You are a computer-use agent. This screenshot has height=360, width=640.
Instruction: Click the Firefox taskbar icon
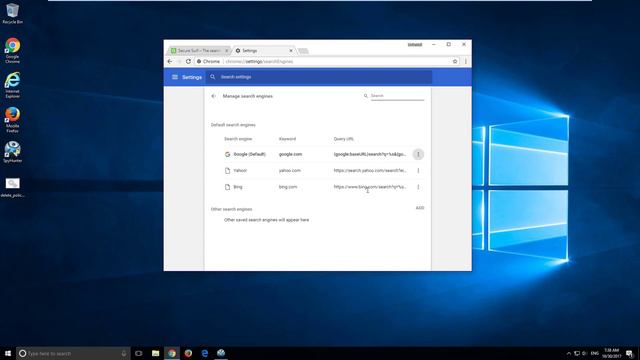click(x=188, y=353)
